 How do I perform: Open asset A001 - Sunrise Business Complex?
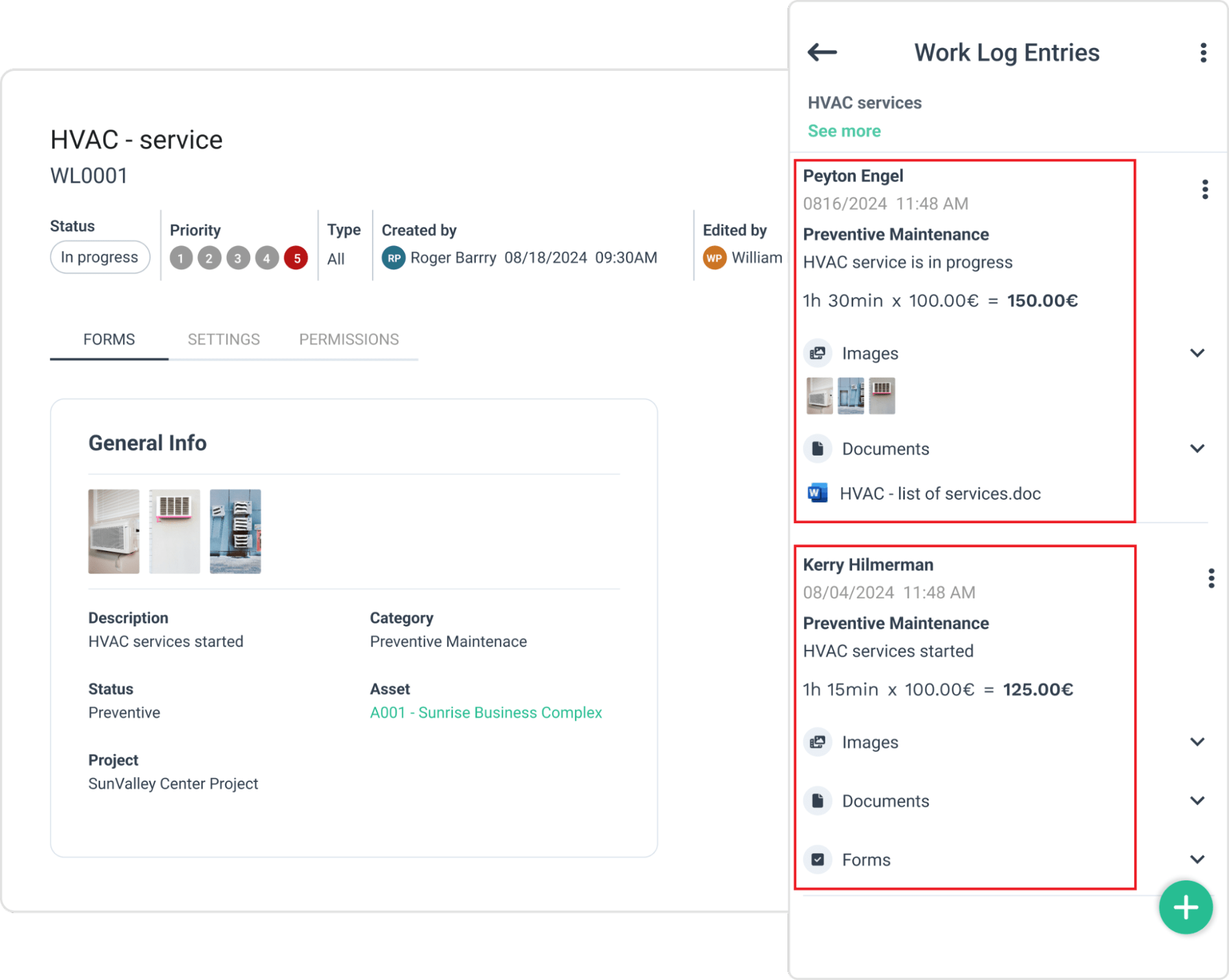[x=485, y=713]
